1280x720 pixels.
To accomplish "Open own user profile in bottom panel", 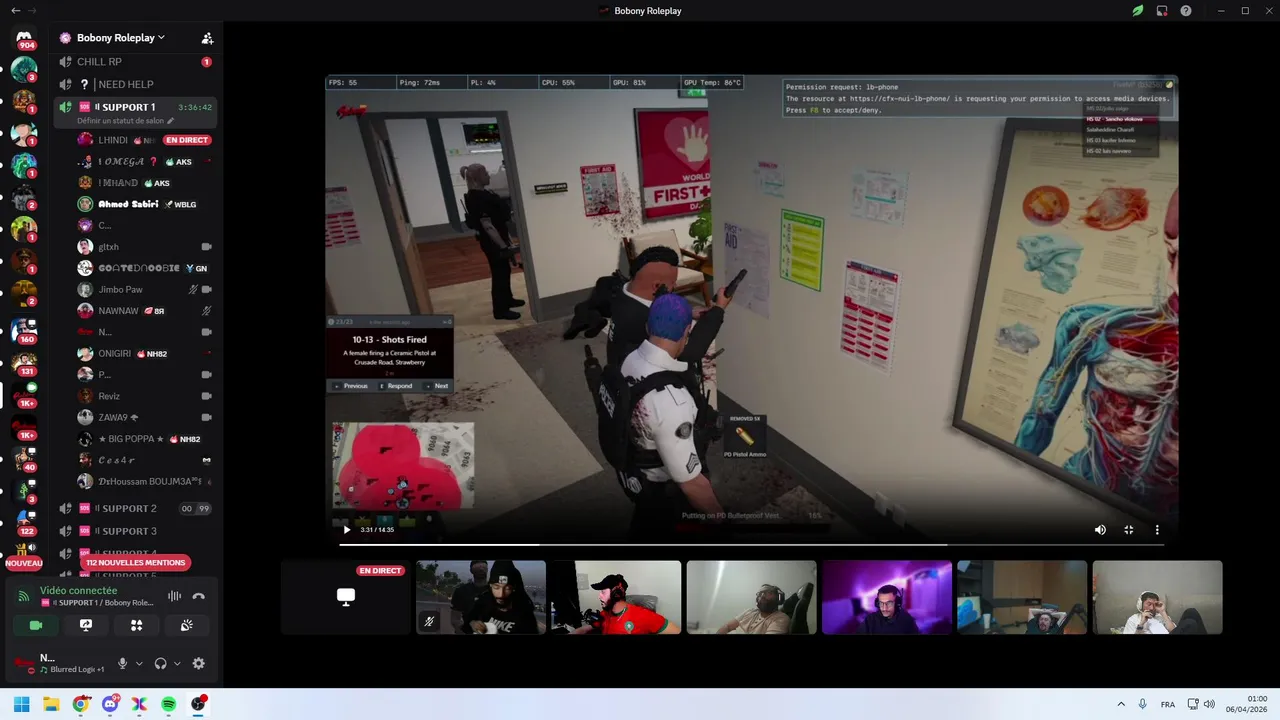I will [x=60, y=663].
